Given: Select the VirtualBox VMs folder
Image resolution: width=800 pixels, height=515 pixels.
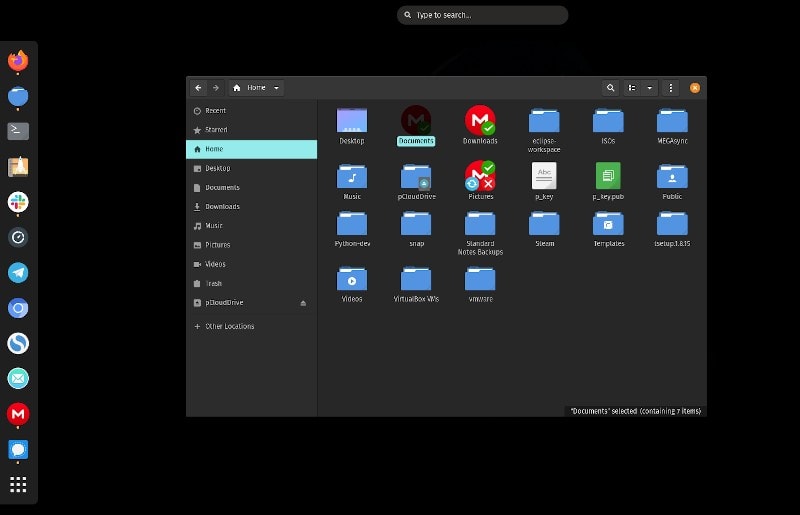Looking at the screenshot, I should pos(416,284).
